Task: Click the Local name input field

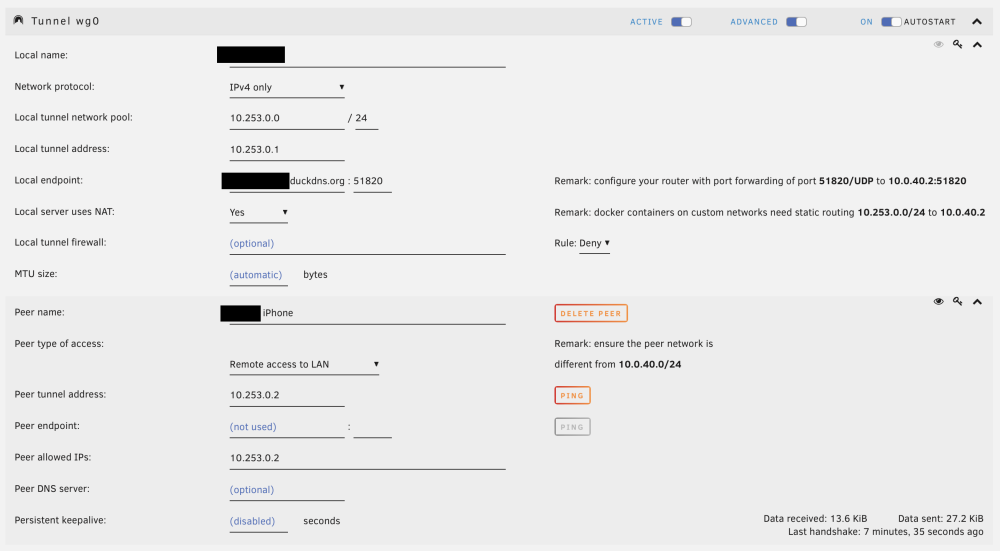Action: (367, 55)
